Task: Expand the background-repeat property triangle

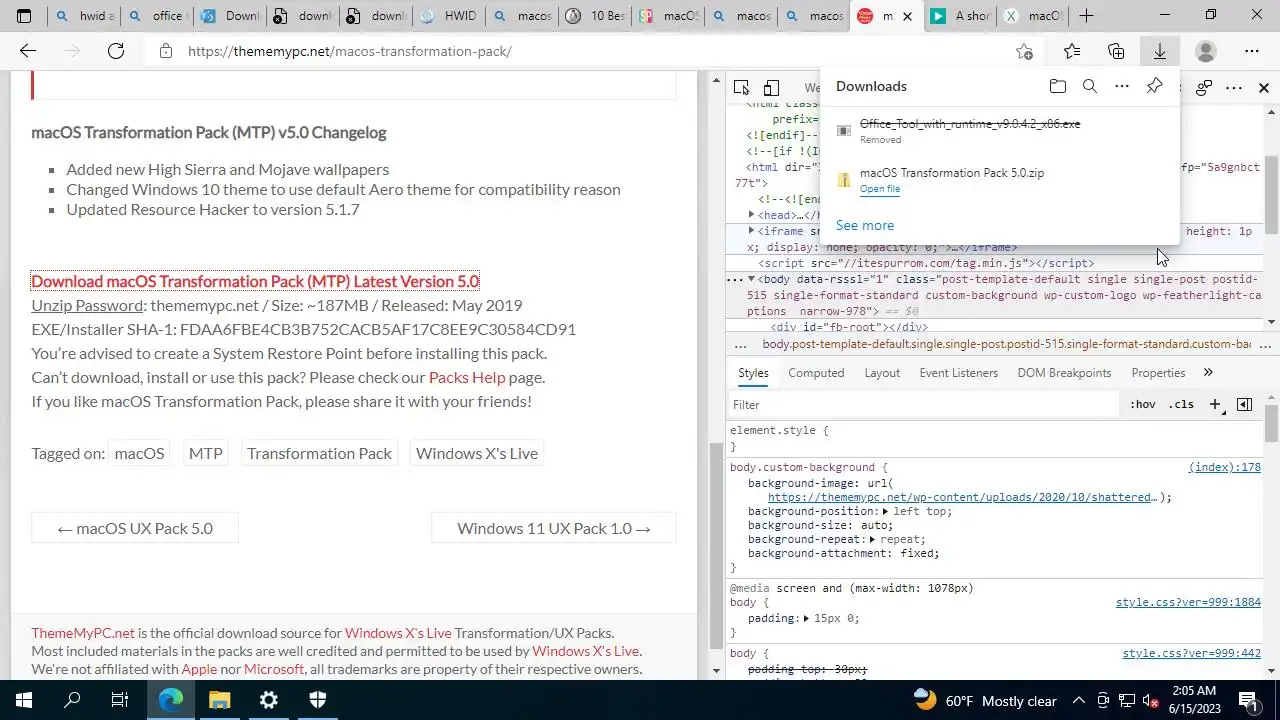Action: click(871, 539)
